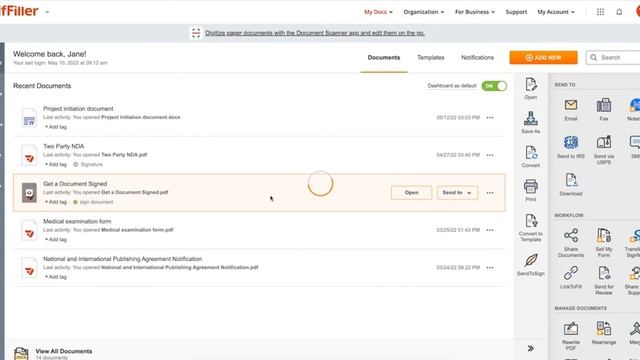Send the document via Email icon
The width and height of the screenshot is (640, 360).
[571, 105]
